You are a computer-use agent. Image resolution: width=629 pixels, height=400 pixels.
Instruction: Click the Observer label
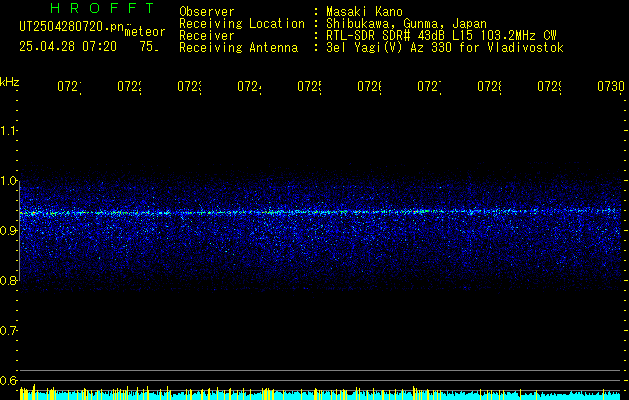(207, 12)
